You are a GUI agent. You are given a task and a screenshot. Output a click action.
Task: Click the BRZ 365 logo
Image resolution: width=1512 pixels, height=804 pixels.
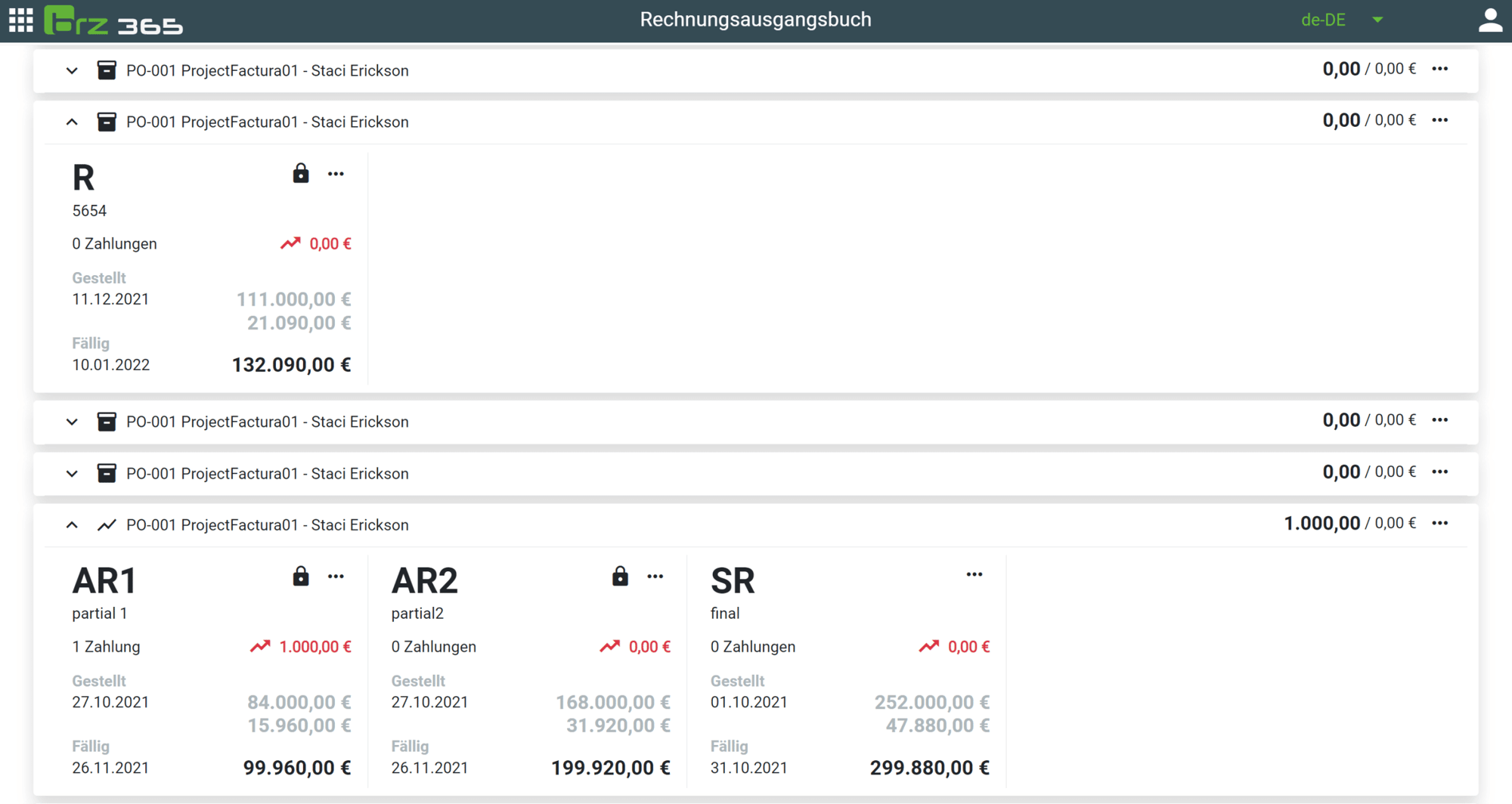[113, 20]
